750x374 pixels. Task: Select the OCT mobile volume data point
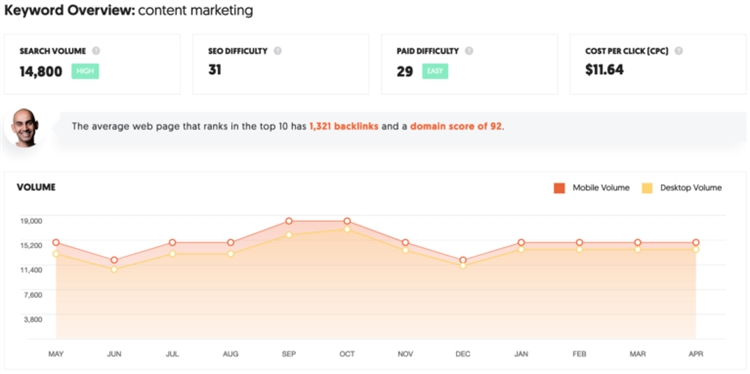347,221
